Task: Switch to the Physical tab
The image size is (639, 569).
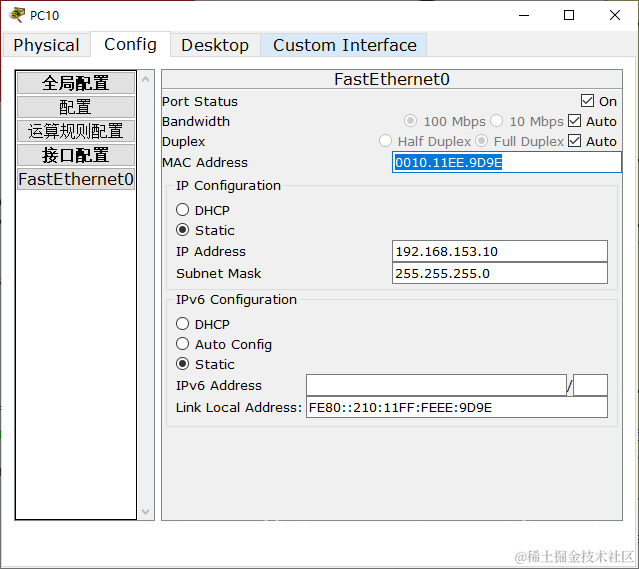Action: click(46, 45)
